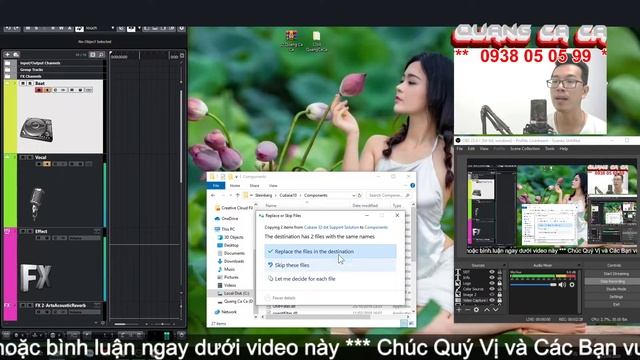Toggle visibility of Color Source in OBS
The image size is (640, 360).
pos(491,289)
